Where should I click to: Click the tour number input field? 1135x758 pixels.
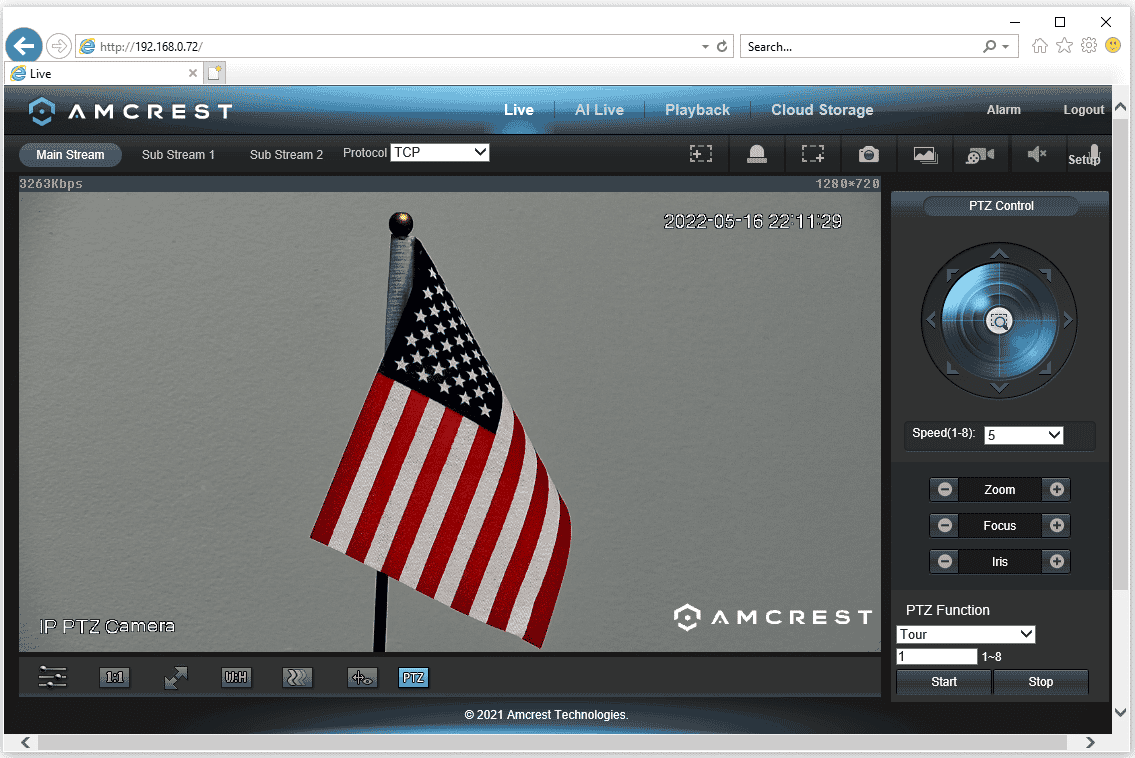click(x=937, y=657)
